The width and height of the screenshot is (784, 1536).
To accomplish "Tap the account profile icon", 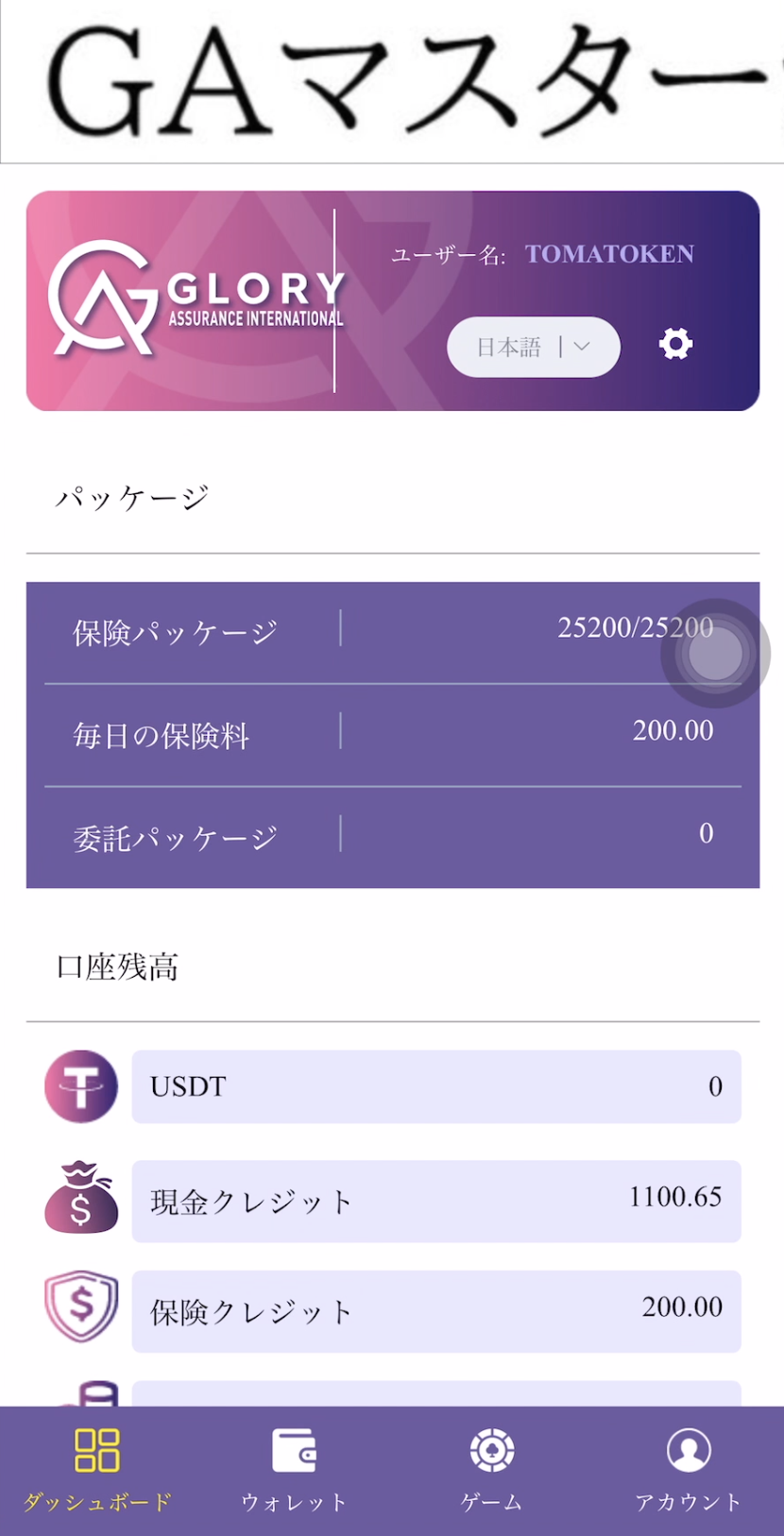I will pyautogui.click(x=689, y=1450).
